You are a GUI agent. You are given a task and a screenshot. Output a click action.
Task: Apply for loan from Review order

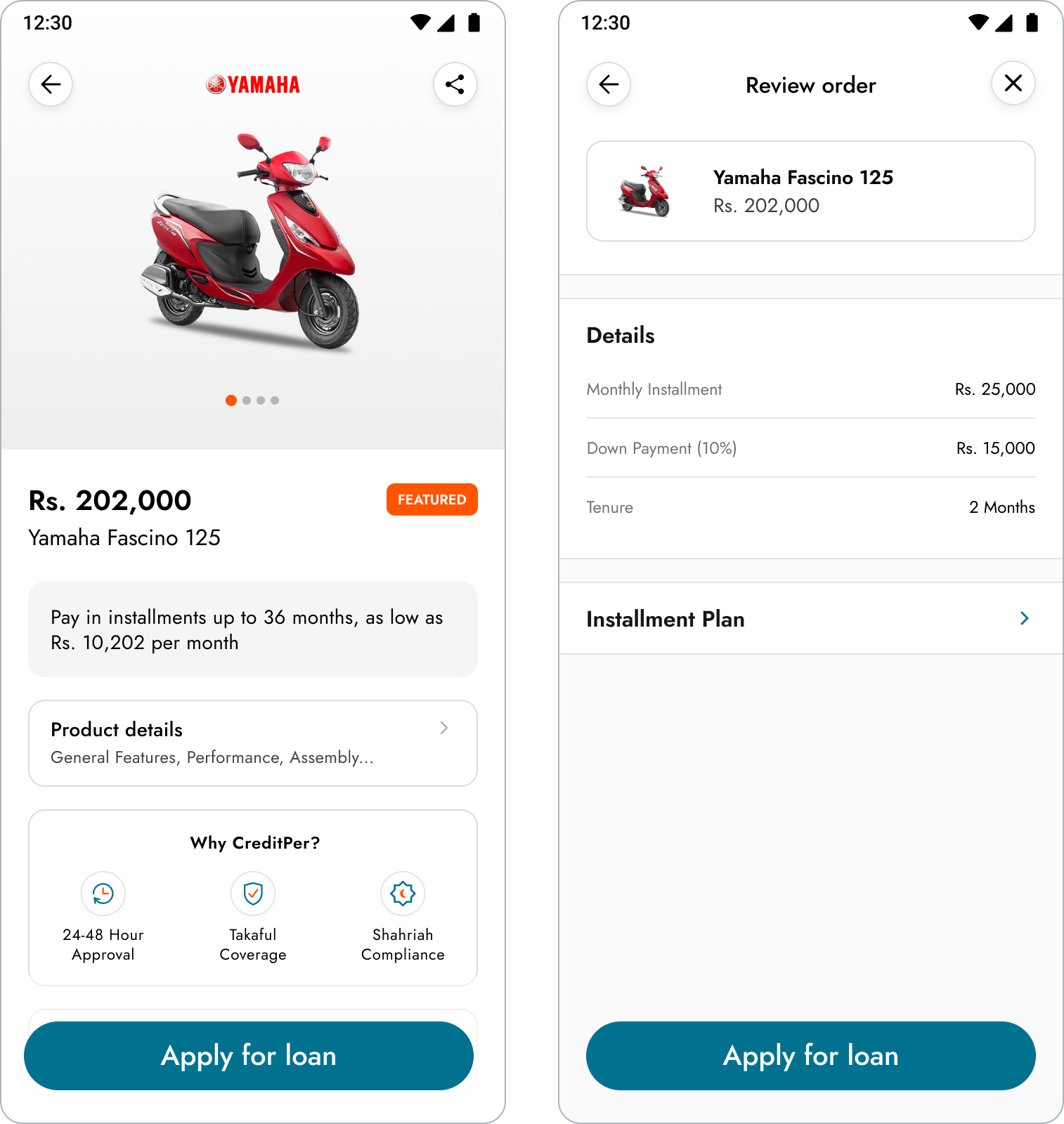pyautogui.click(x=810, y=1055)
